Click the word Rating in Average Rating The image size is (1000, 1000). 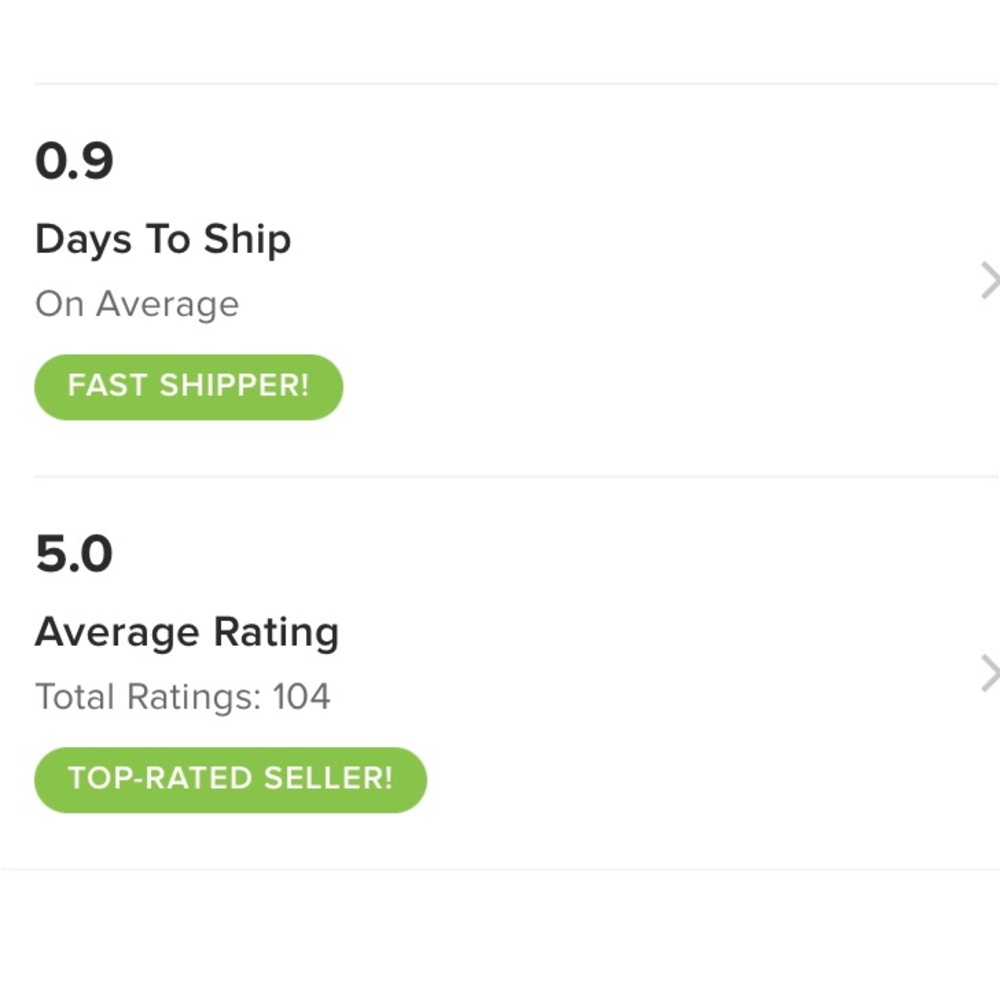point(276,633)
